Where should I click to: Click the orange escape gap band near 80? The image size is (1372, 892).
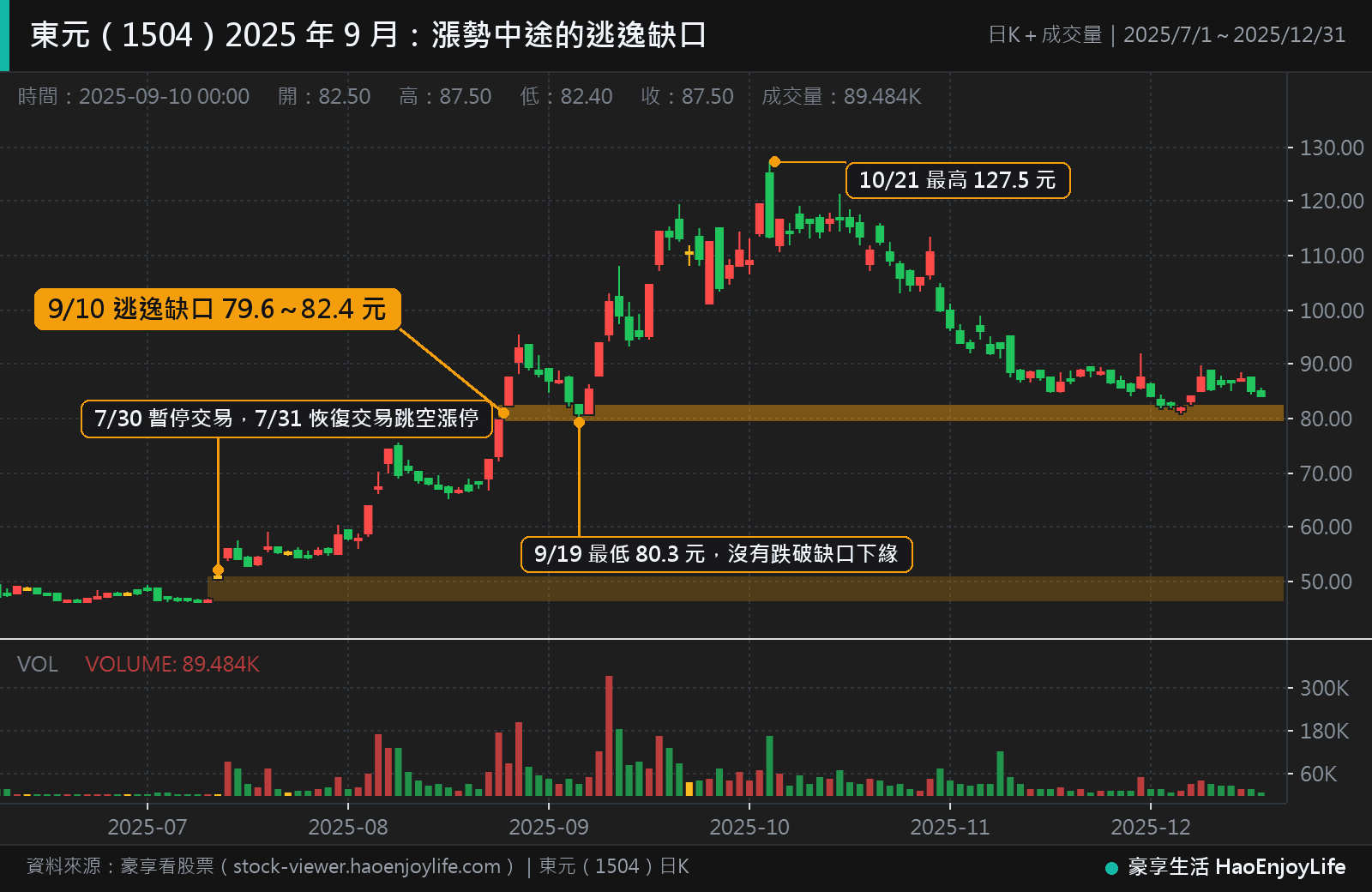click(894, 413)
